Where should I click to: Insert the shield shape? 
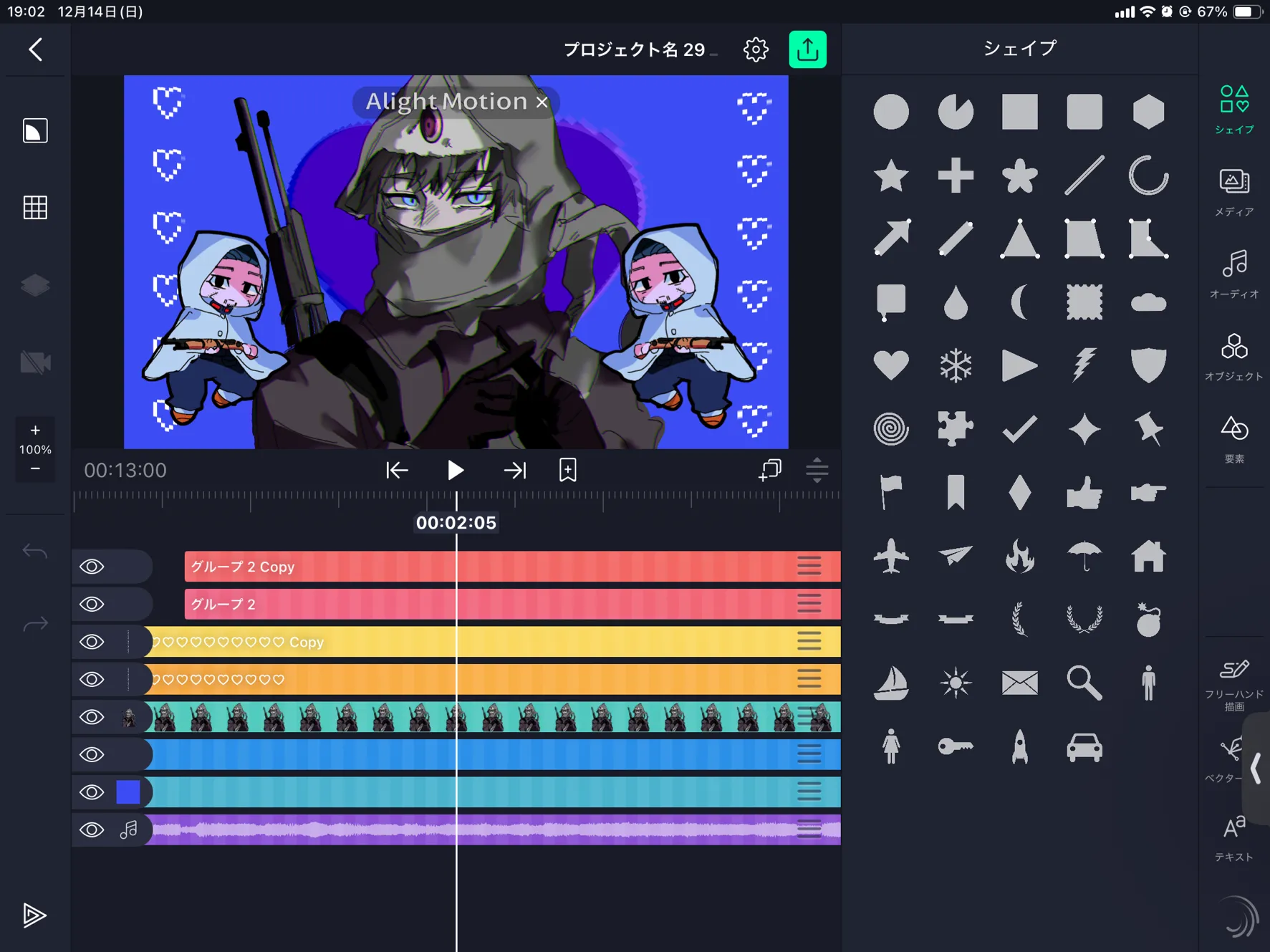pos(1148,365)
